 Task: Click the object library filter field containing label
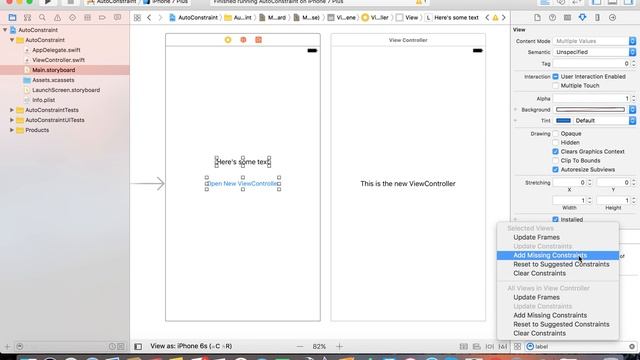coord(580,347)
